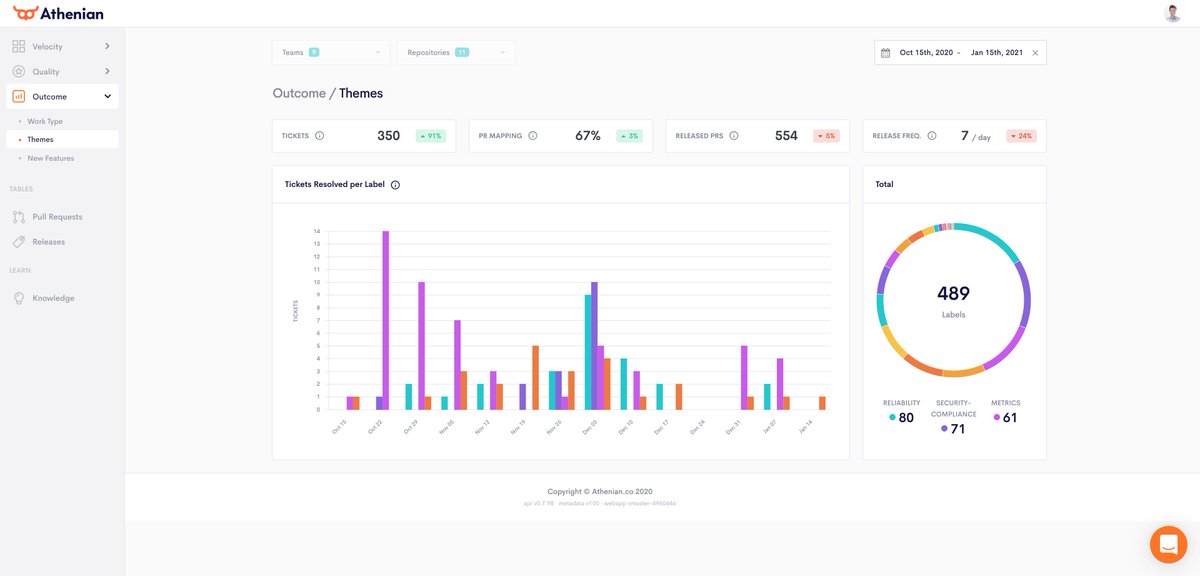The image size is (1200, 576).
Task: Show info for Tickets metric
Action: click(x=319, y=136)
